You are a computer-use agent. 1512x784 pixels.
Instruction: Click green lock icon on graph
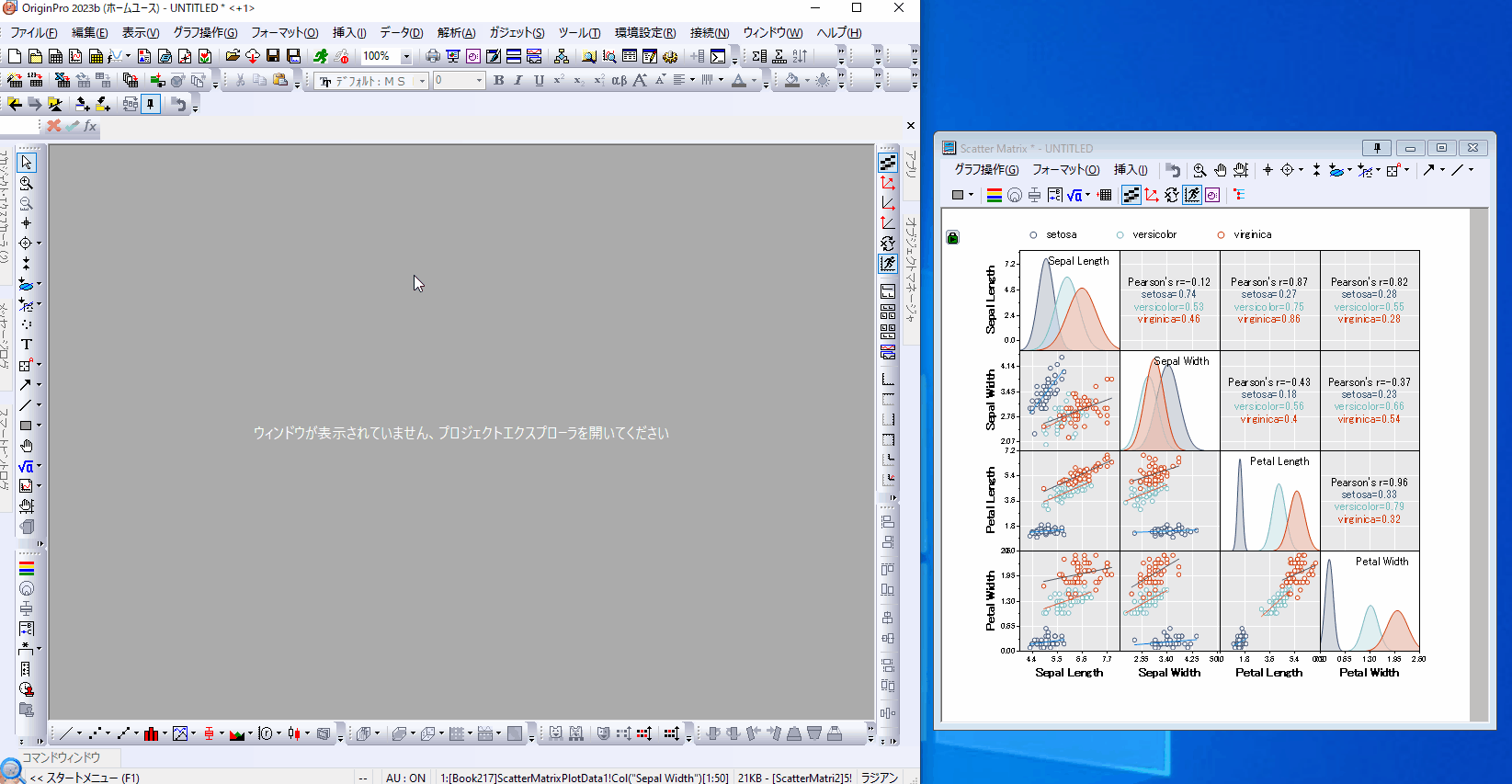(x=952, y=237)
